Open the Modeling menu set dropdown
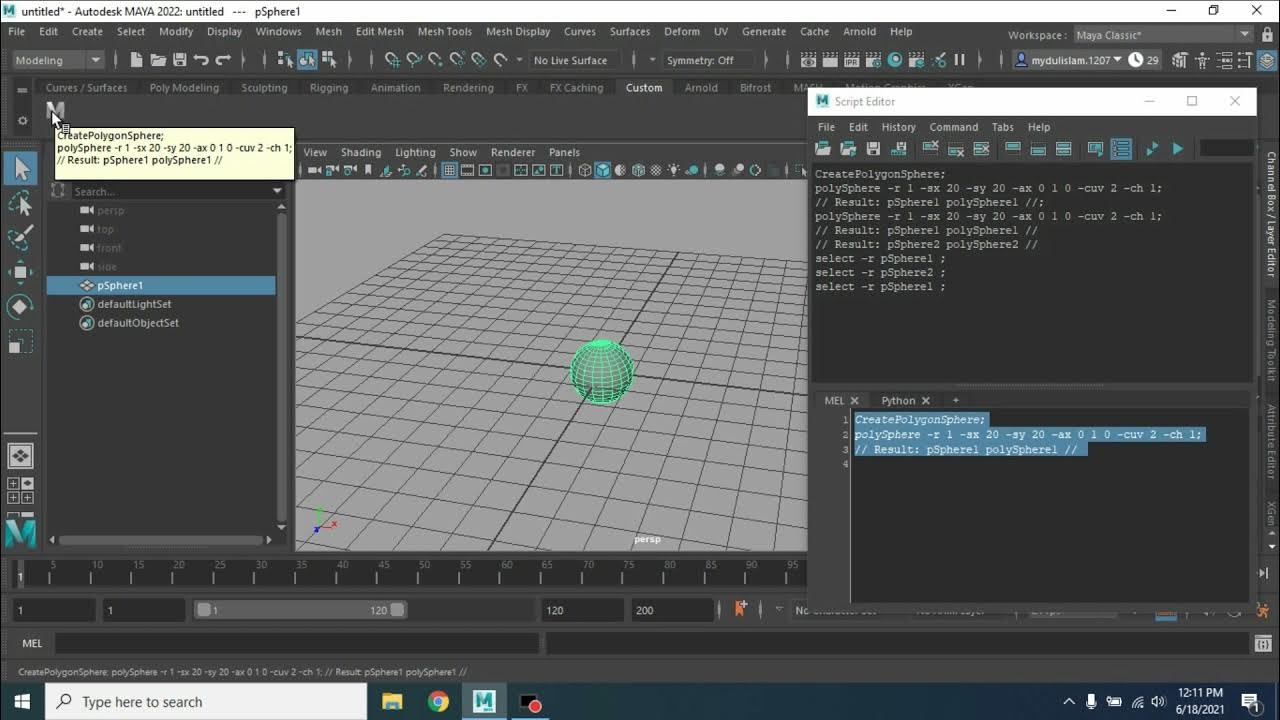Image resolution: width=1280 pixels, height=720 pixels. (57, 60)
